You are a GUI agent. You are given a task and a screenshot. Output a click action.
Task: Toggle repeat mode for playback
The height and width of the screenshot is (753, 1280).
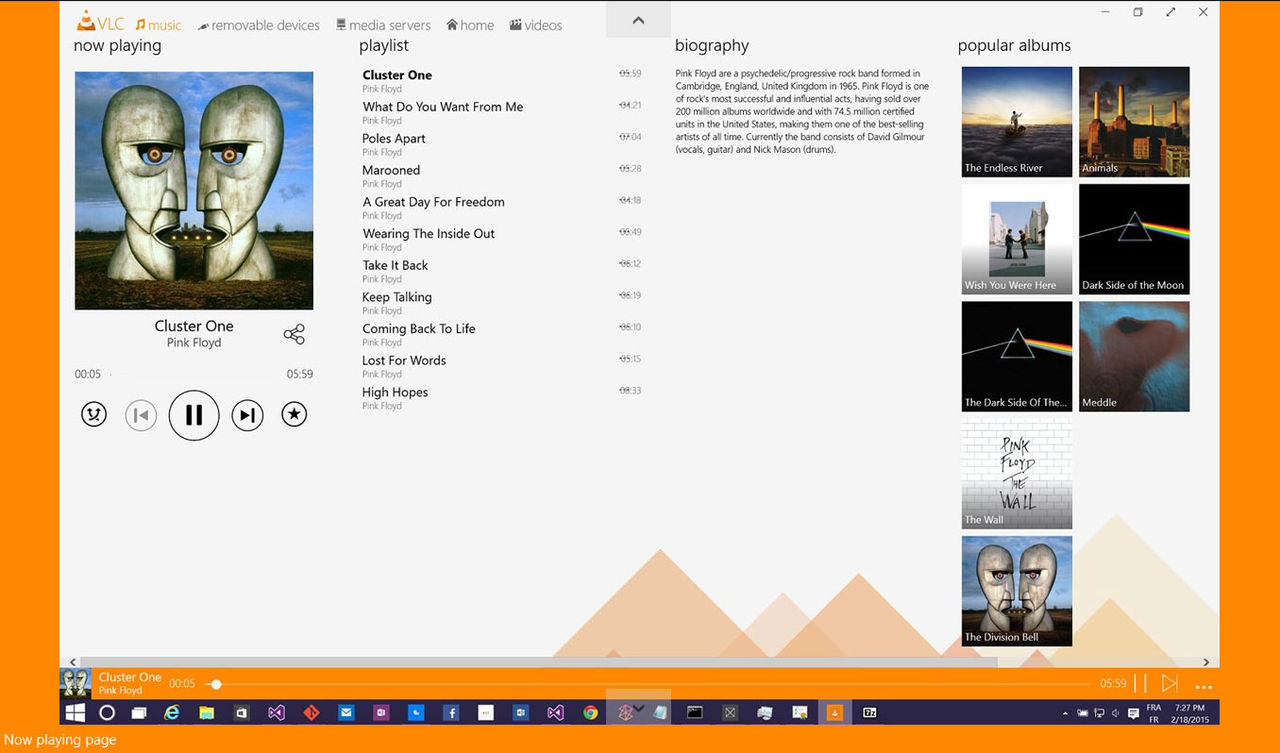(93, 413)
